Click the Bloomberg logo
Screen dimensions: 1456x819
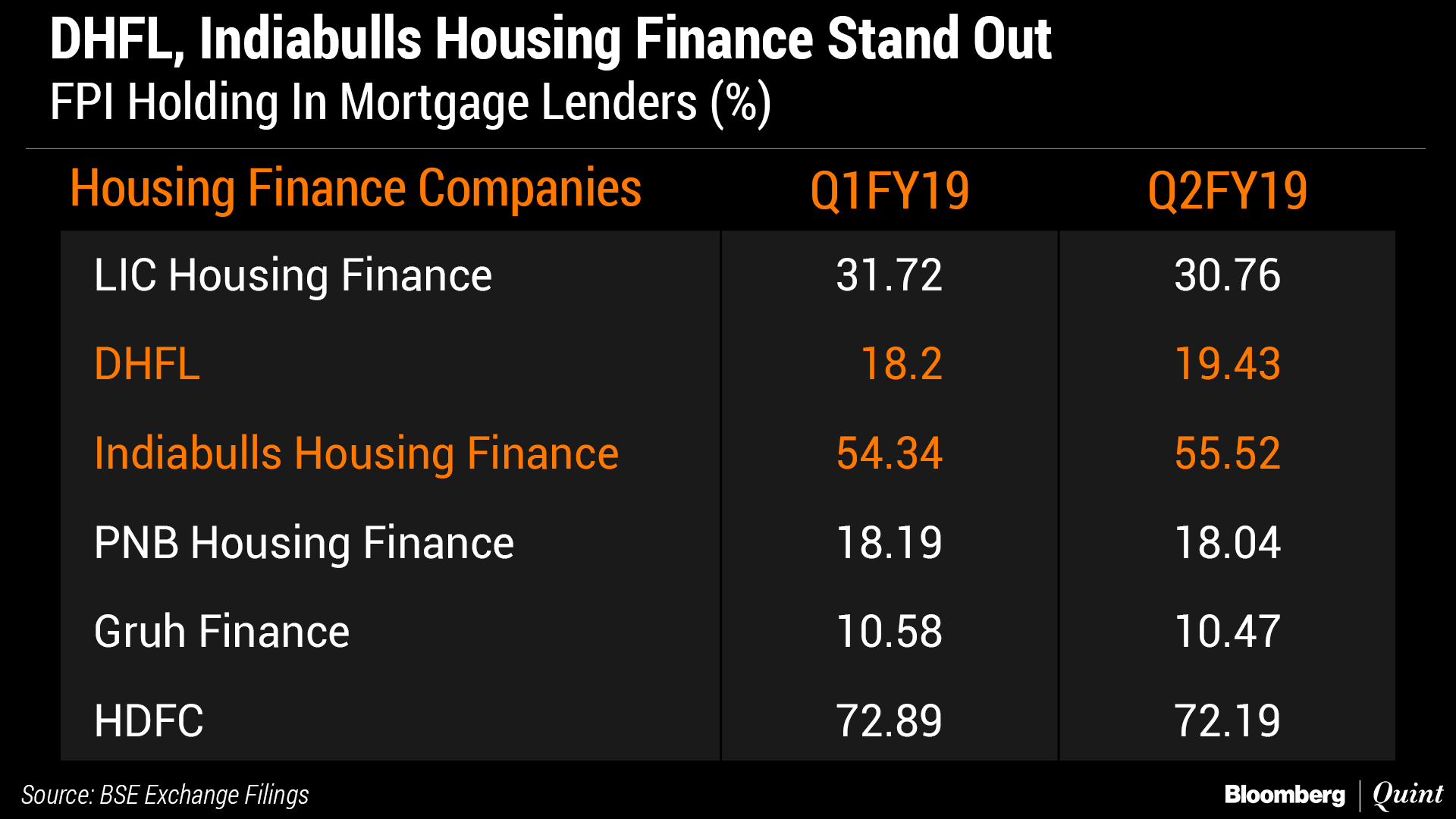(x=1285, y=795)
